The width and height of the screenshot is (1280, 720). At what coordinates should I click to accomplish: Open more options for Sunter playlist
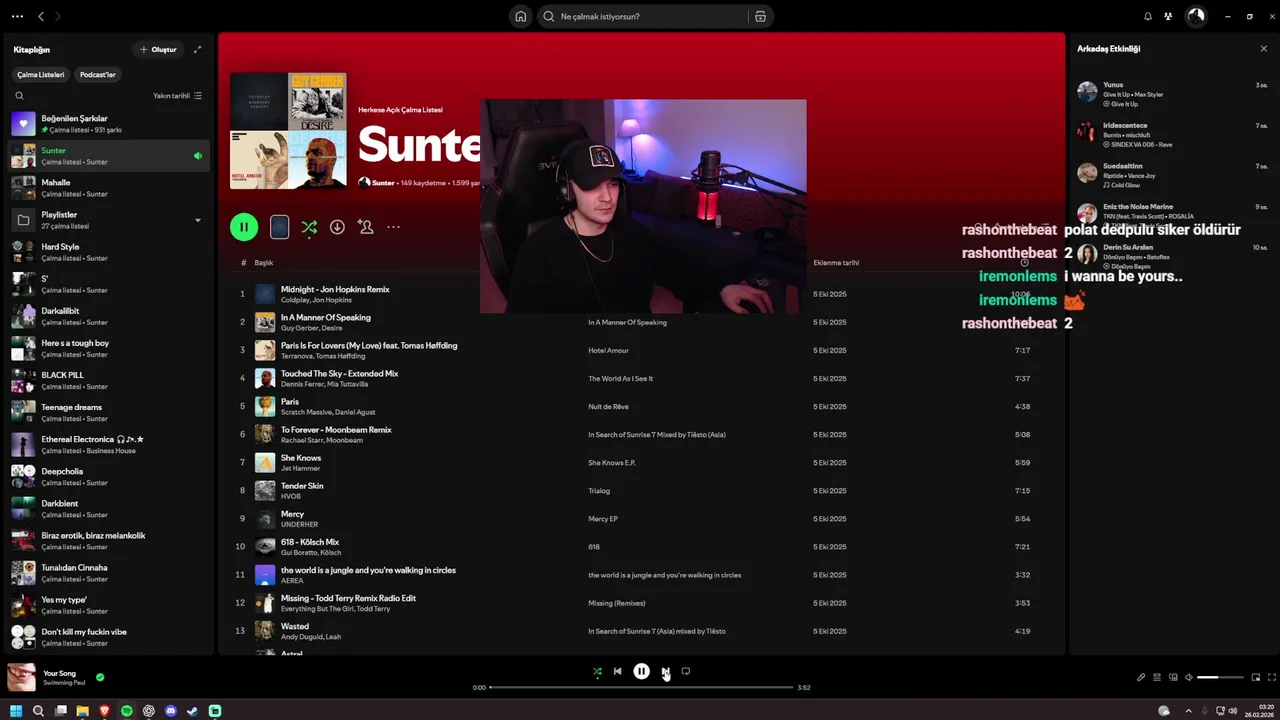393,227
